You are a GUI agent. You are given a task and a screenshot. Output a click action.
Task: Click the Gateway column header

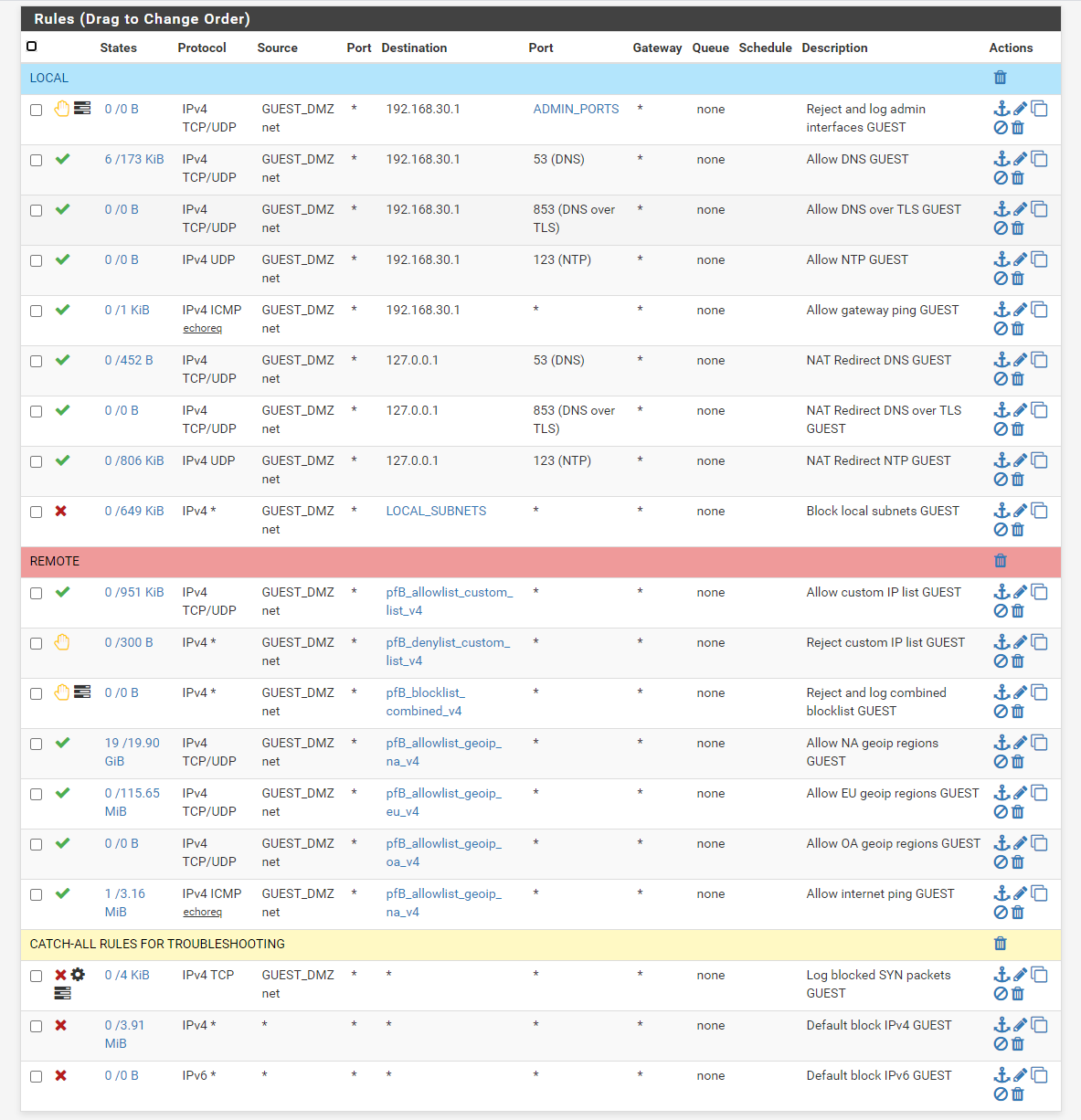click(x=657, y=48)
